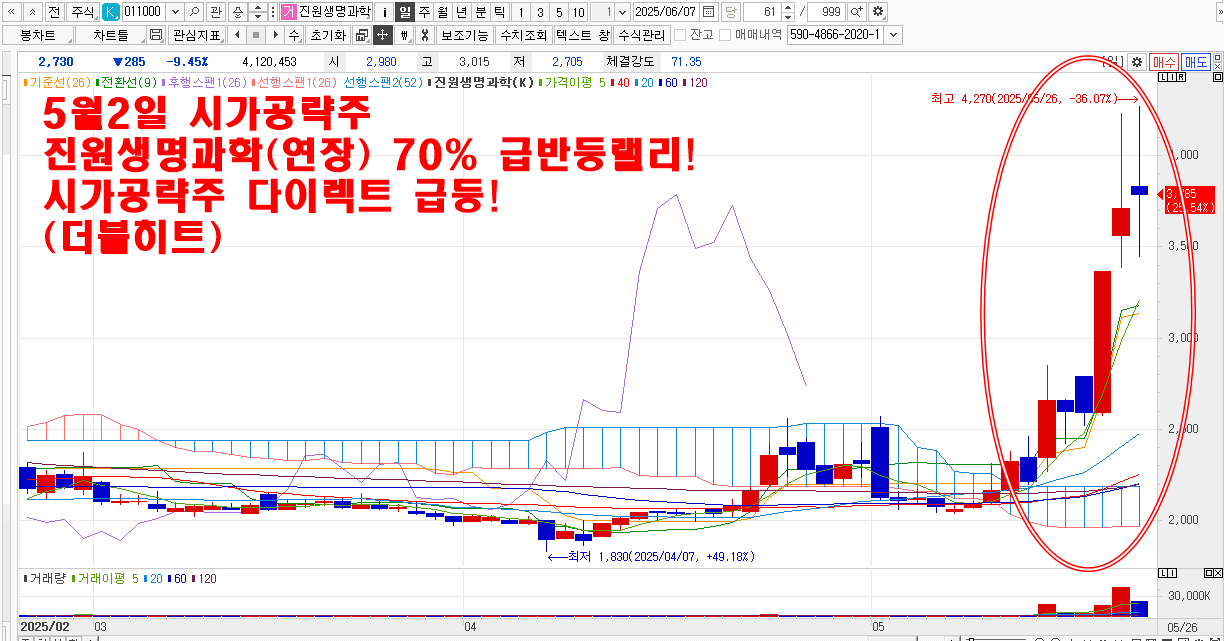
Task: Click the pink 거 badge icon
Action: point(288,12)
